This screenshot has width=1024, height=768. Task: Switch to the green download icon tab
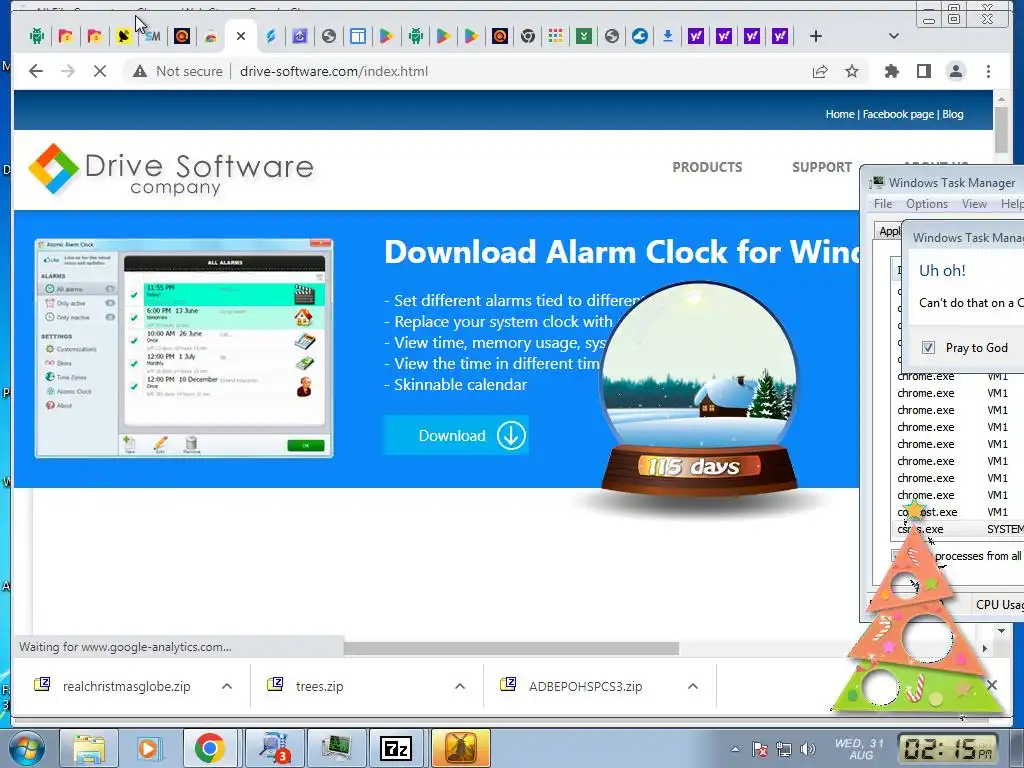[584, 36]
